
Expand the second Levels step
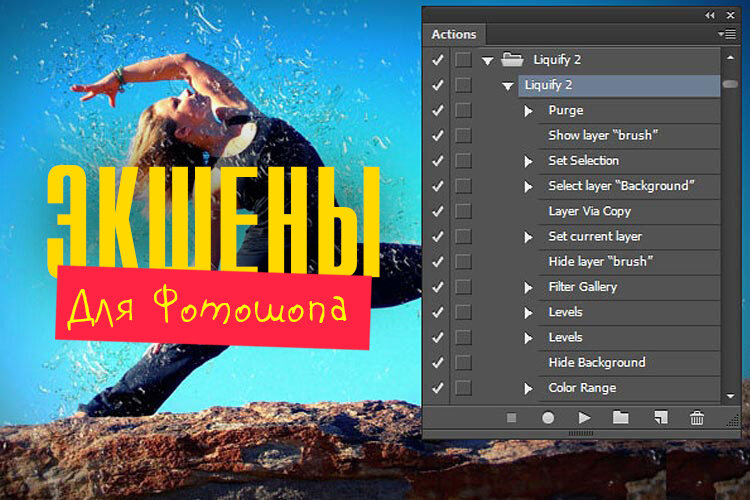click(528, 338)
